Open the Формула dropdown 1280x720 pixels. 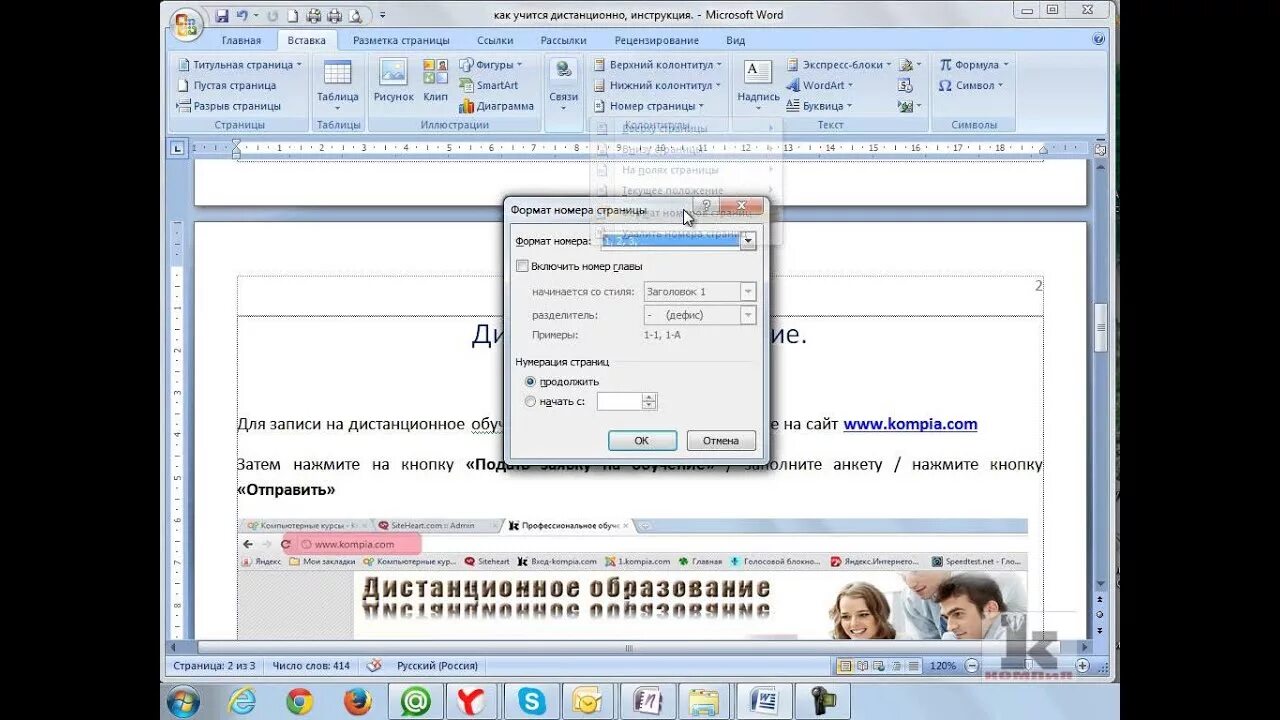(973, 64)
